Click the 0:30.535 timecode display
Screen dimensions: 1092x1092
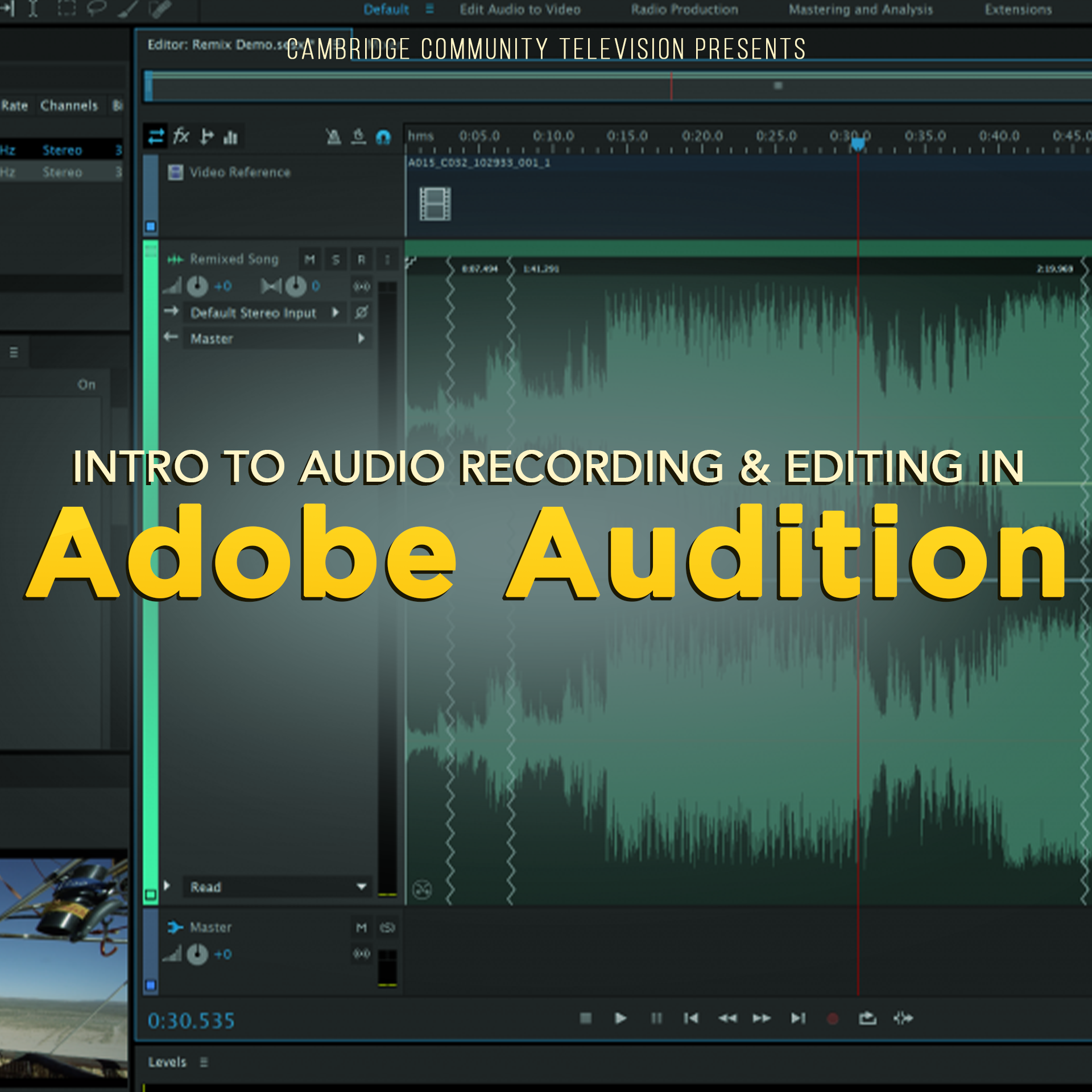click(191, 1021)
